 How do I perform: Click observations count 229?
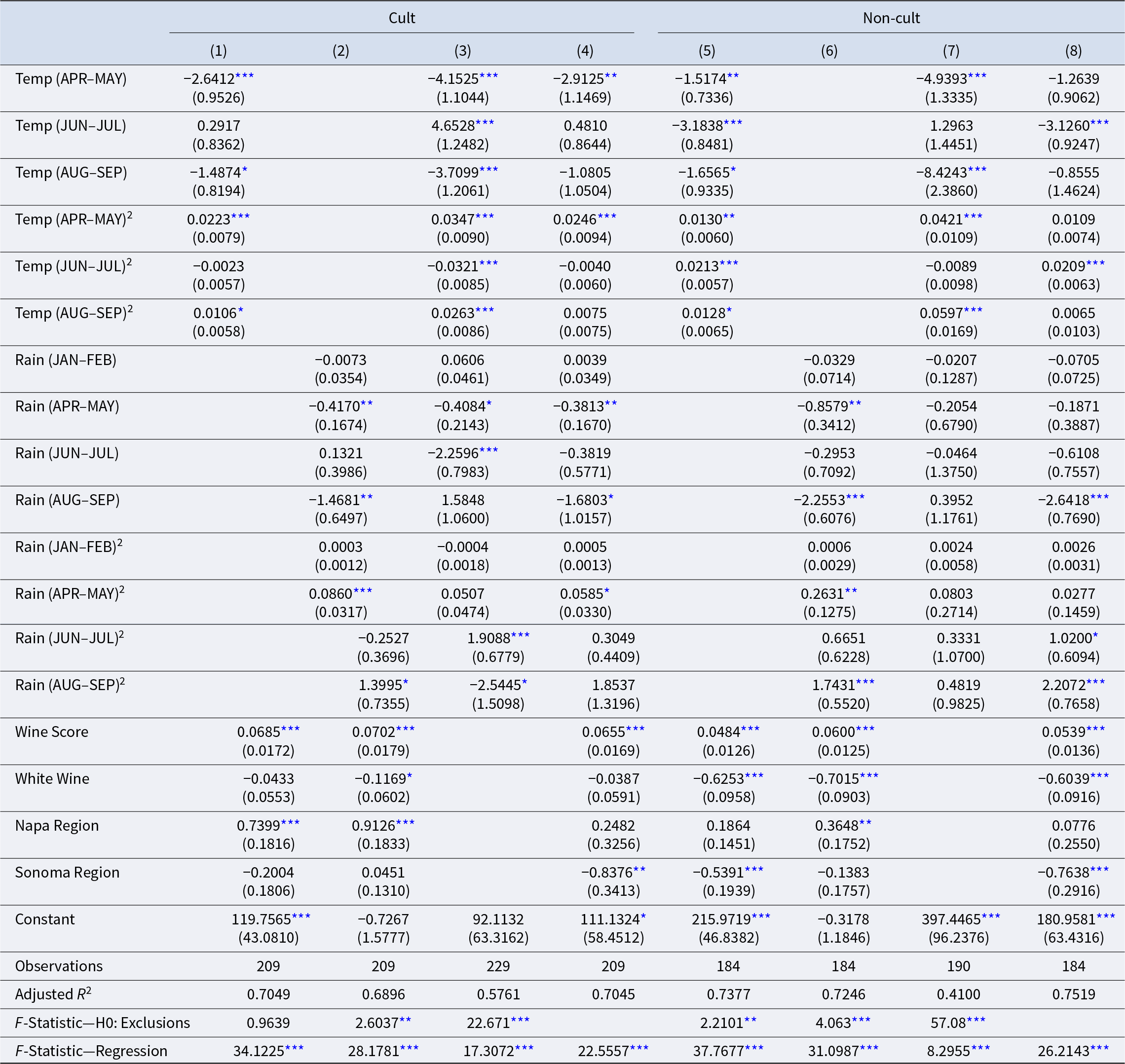pos(498,966)
